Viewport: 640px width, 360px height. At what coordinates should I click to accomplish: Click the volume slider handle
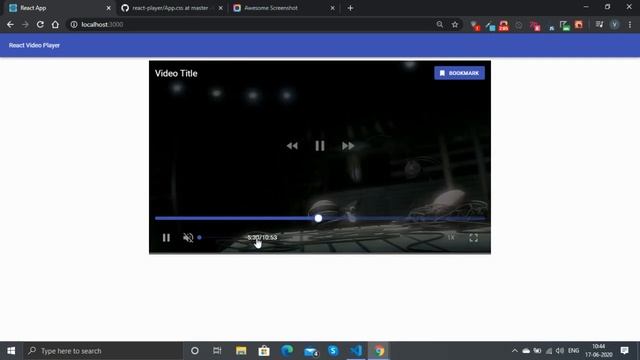[x=199, y=237]
